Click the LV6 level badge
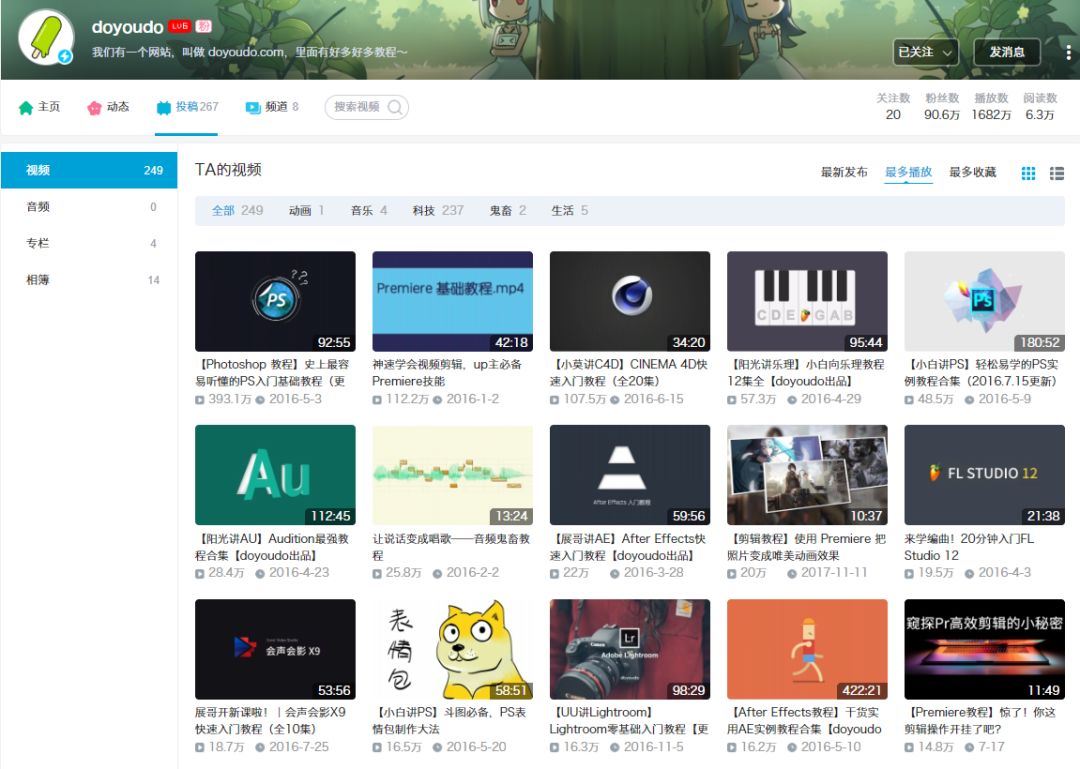This screenshot has height=769, width=1080. (x=180, y=26)
